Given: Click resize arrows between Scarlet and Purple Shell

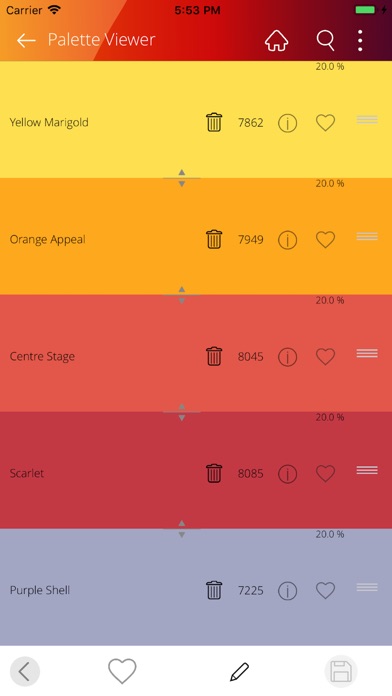Looking at the screenshot, I should pos(182,529).
